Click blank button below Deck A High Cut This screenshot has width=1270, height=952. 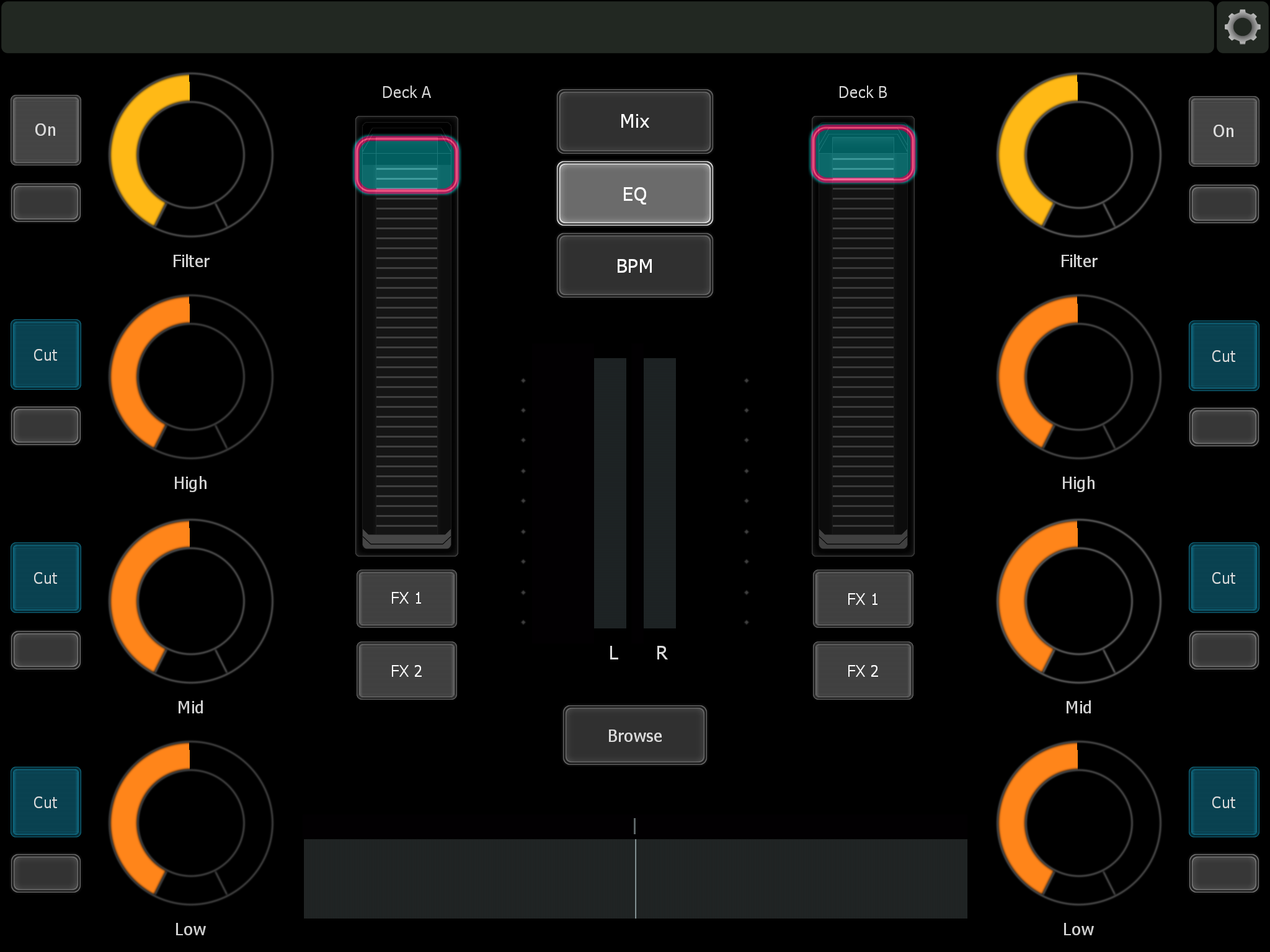46,426
